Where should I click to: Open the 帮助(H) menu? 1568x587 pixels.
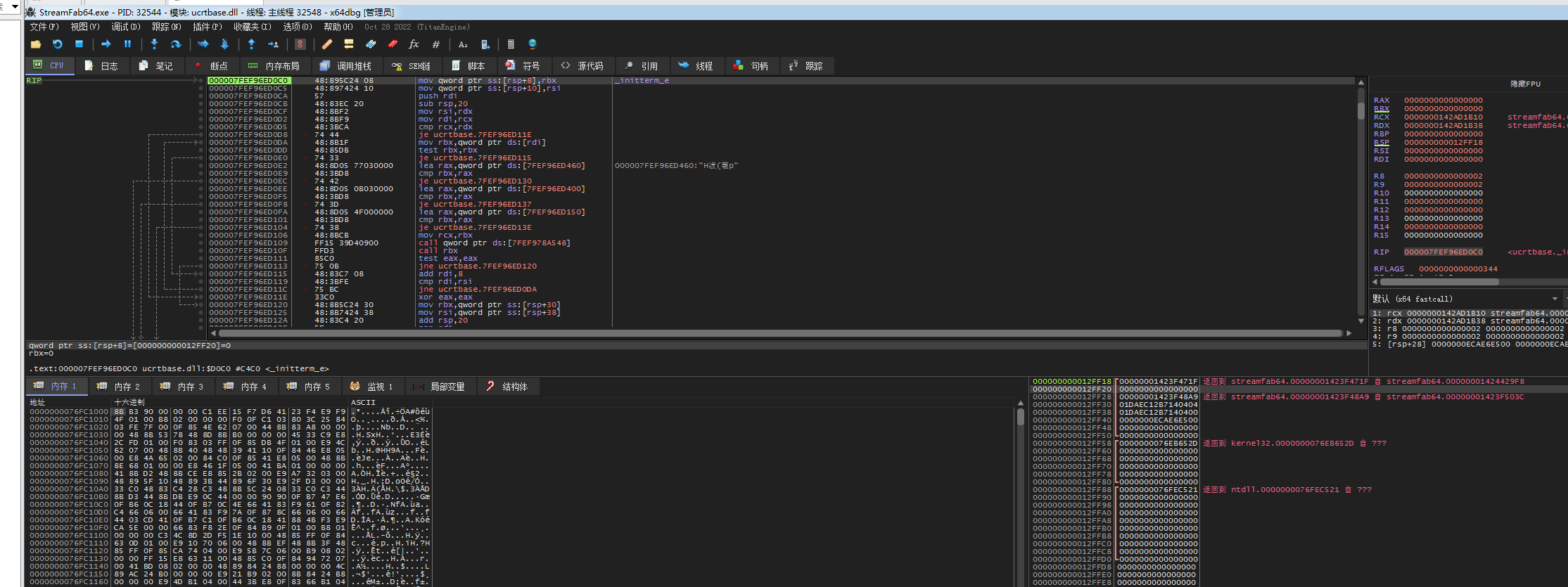(x=338, y=27)
